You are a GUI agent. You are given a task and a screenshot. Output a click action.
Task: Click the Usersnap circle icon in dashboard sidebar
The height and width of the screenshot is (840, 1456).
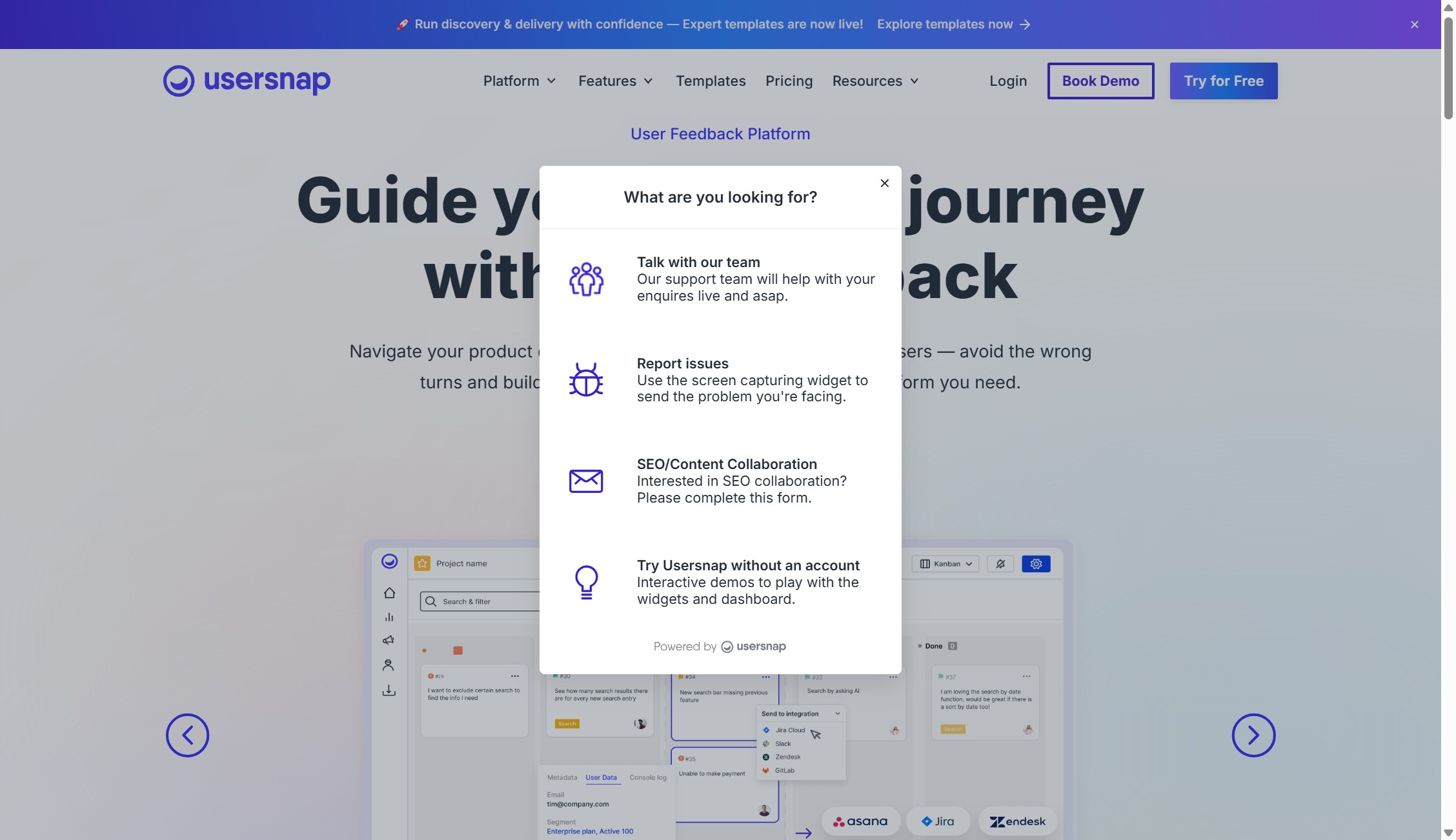coord(389,561)
